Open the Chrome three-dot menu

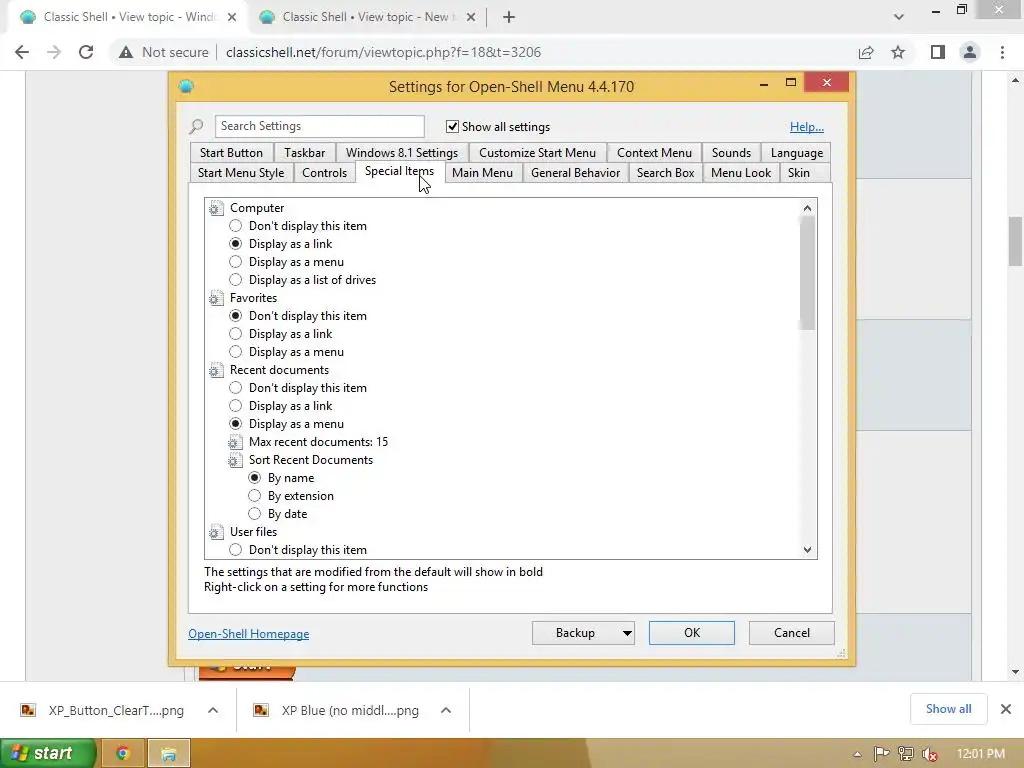coord(1002,52)
